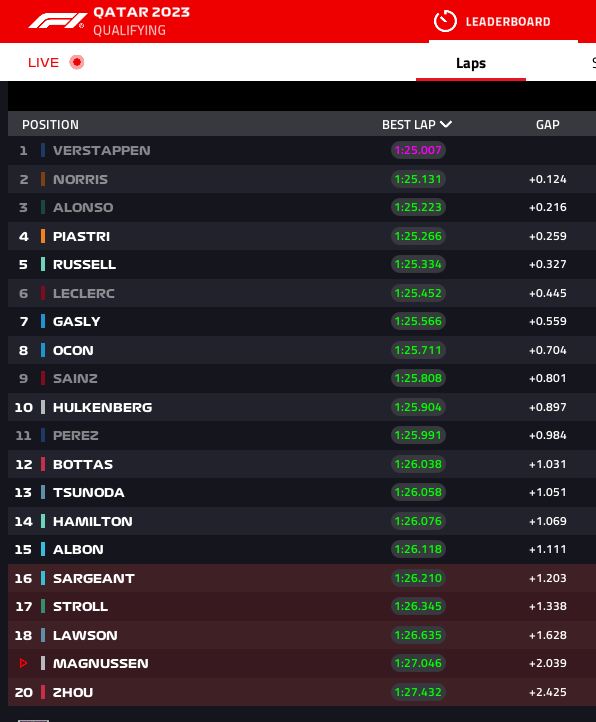Click the Gap column header
This screenshot has height=722, width=596.
(x=548, y=125)
